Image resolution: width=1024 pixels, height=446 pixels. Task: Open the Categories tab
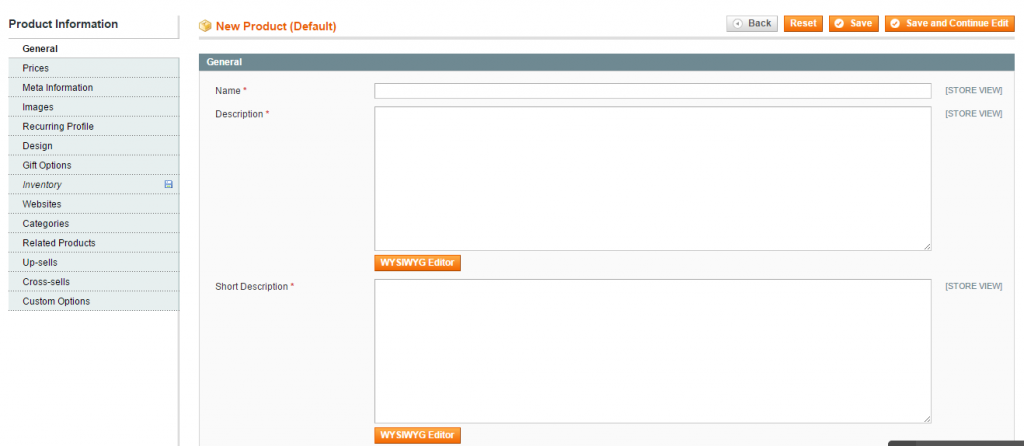[93, 223]
